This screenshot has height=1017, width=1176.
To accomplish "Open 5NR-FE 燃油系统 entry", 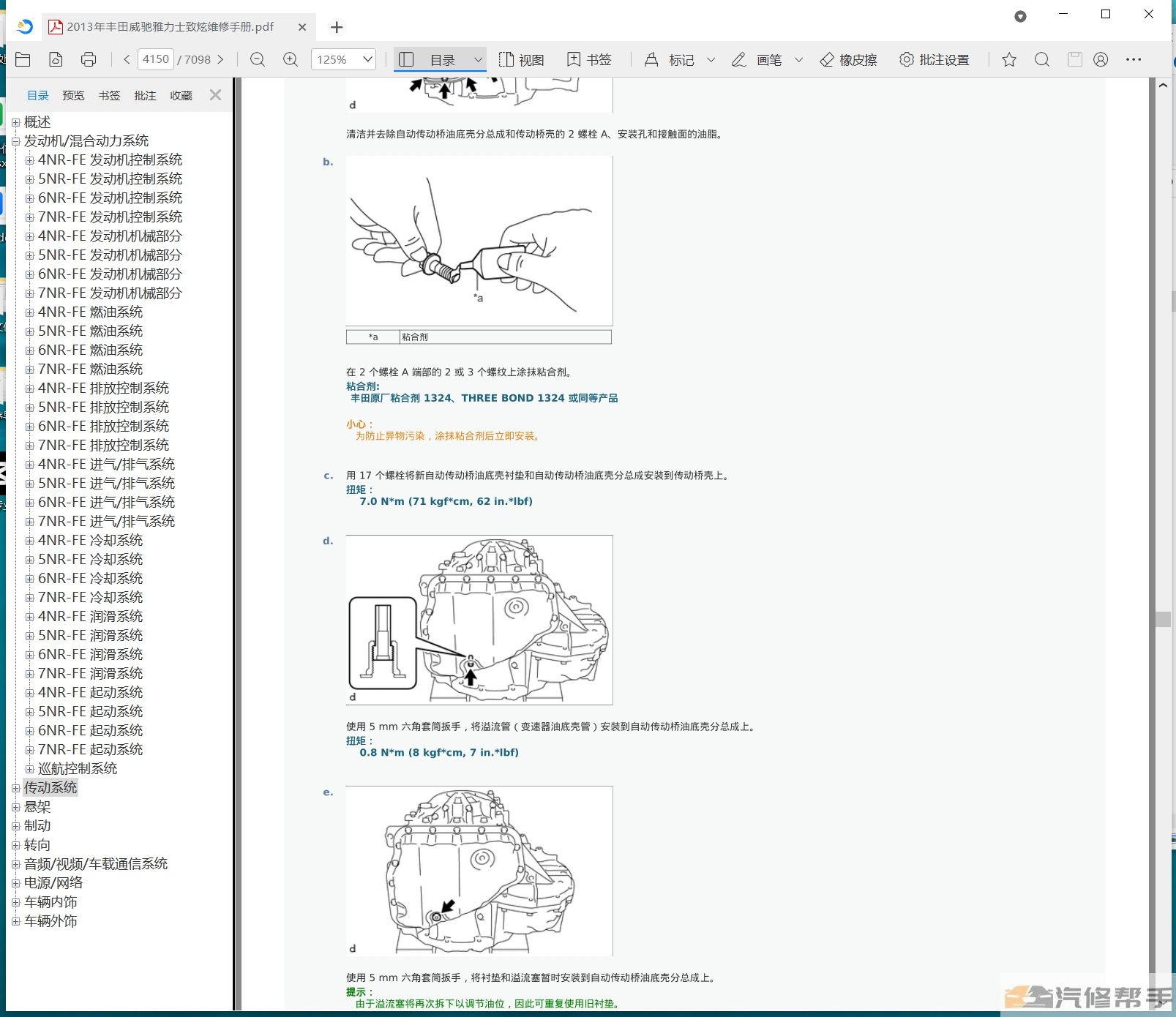I will point(90,331).
